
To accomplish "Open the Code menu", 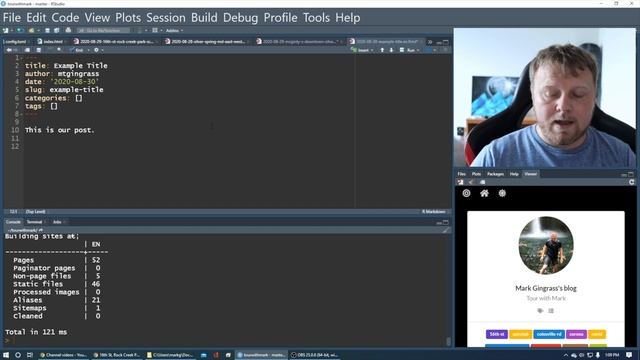I will [x=65, y=18].
